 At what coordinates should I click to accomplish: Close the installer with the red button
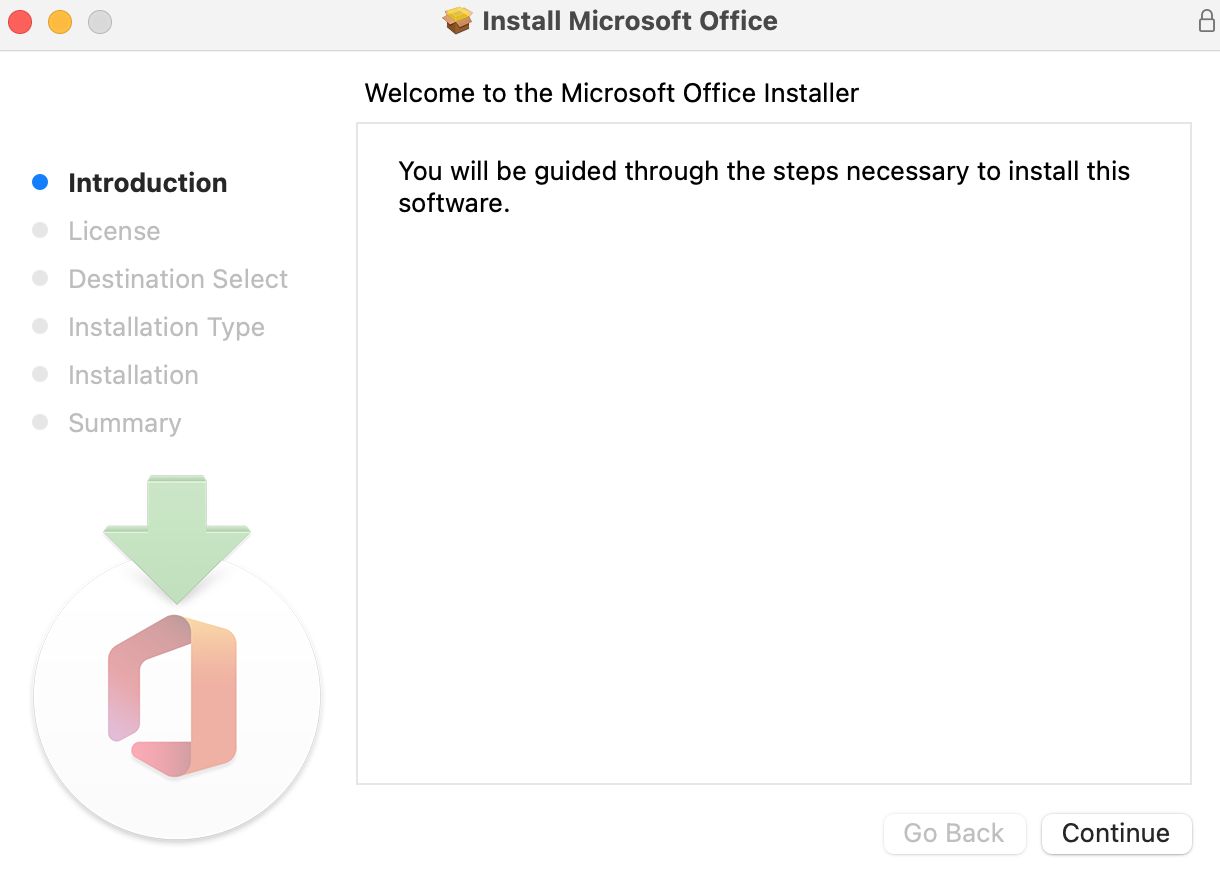tap(20, 21)
